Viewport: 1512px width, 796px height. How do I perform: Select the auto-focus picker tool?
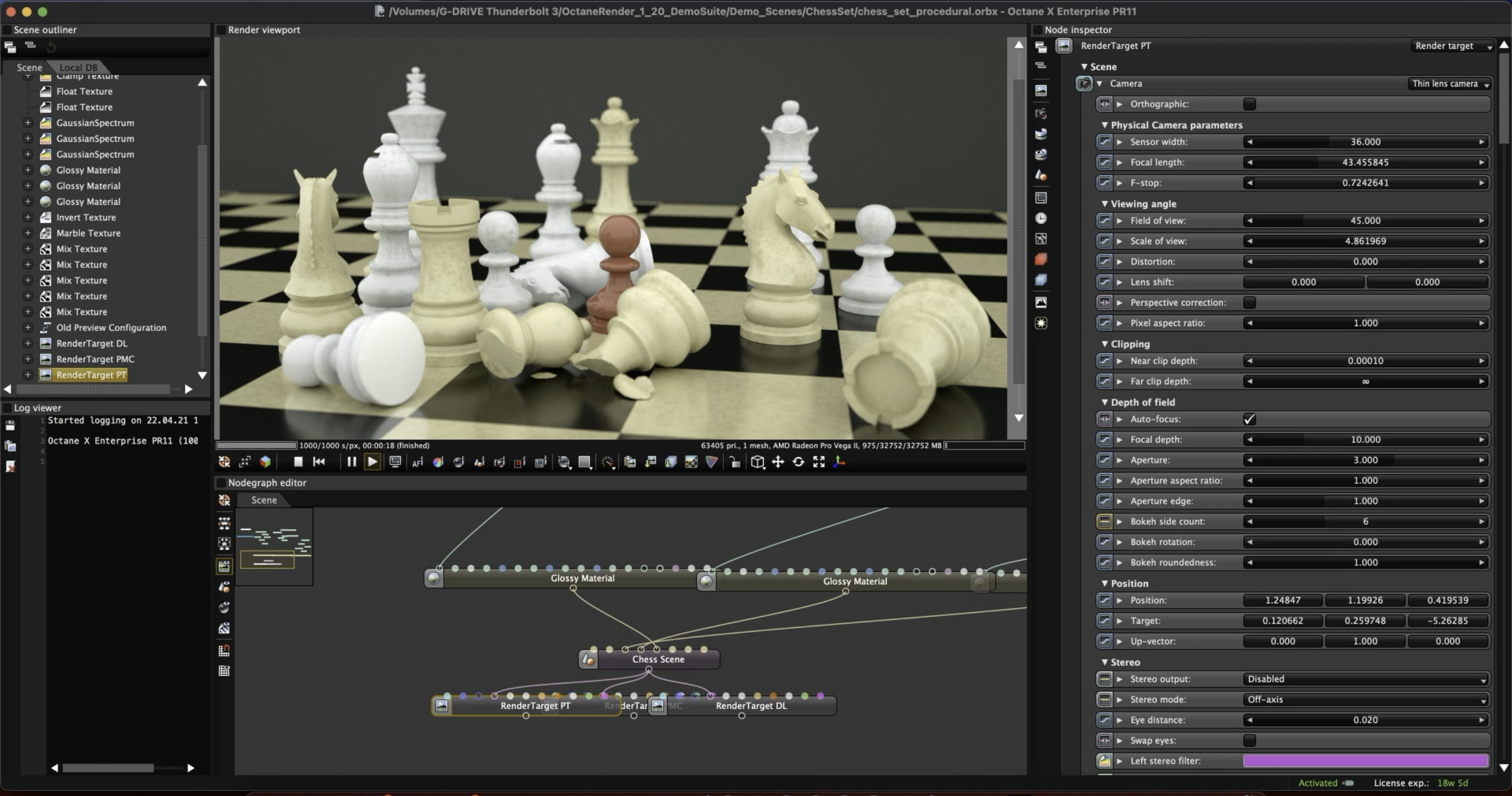(417, 463)
